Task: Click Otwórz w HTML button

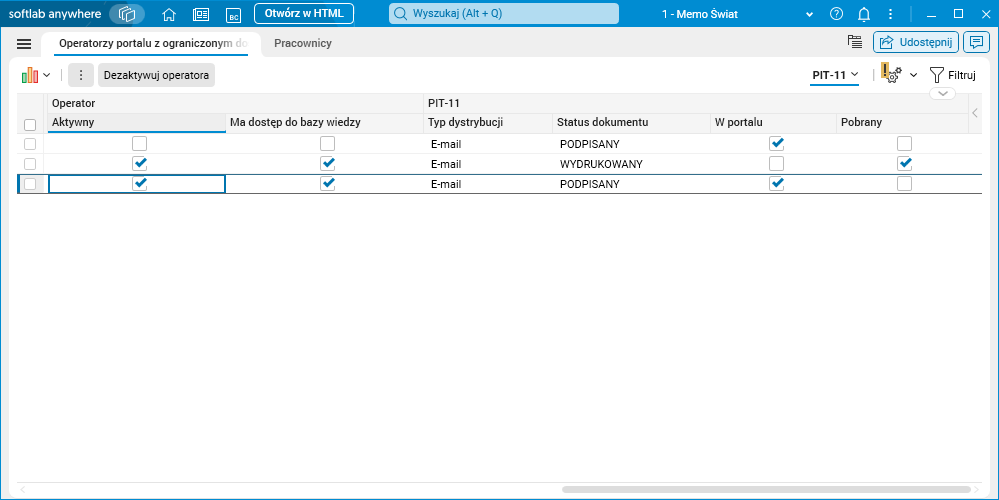Action: (x=304, y=13)
